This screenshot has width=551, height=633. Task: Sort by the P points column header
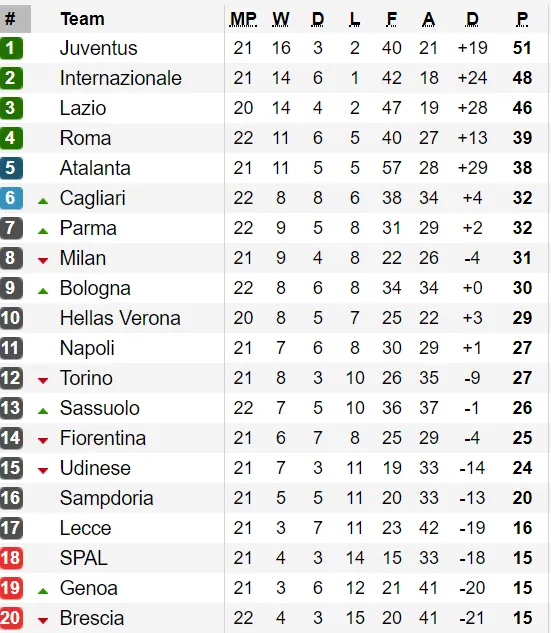pyautogui.click(x=522, y=19)
